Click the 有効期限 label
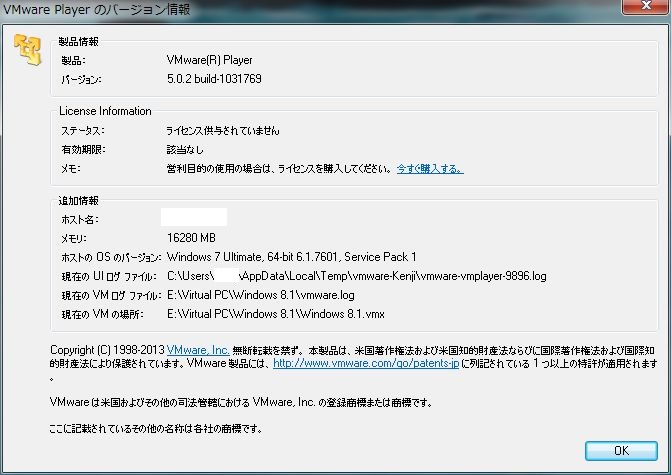This screenshot has height=475, width=671. point(83,150)
